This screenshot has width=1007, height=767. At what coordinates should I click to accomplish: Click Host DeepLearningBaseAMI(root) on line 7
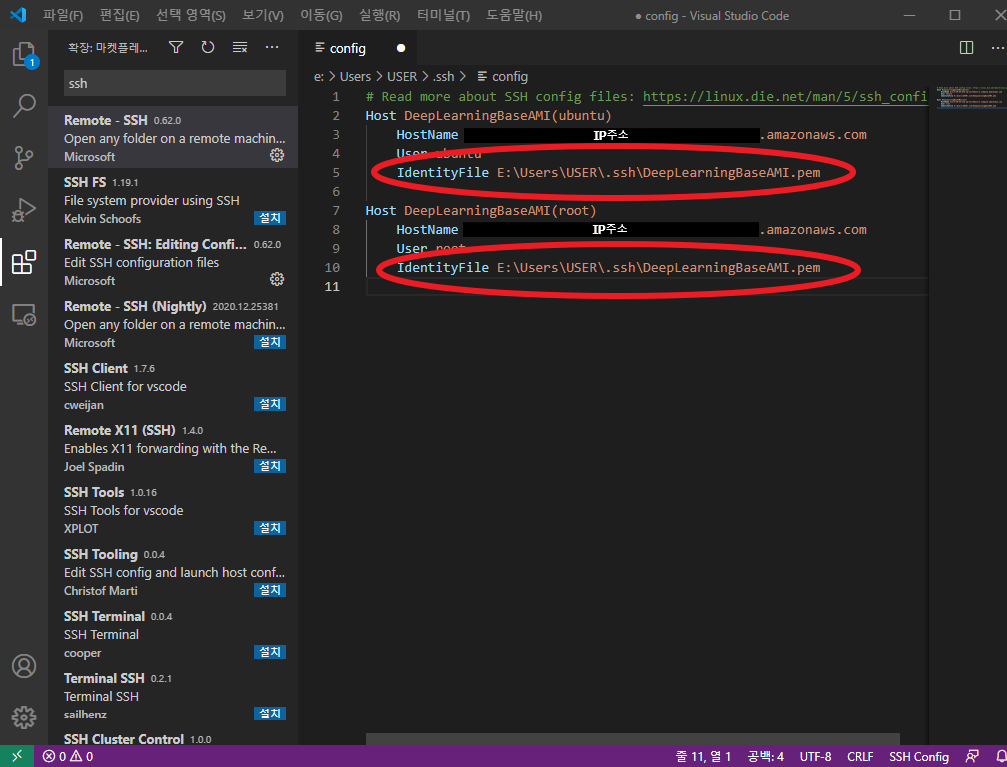(481, 210)
